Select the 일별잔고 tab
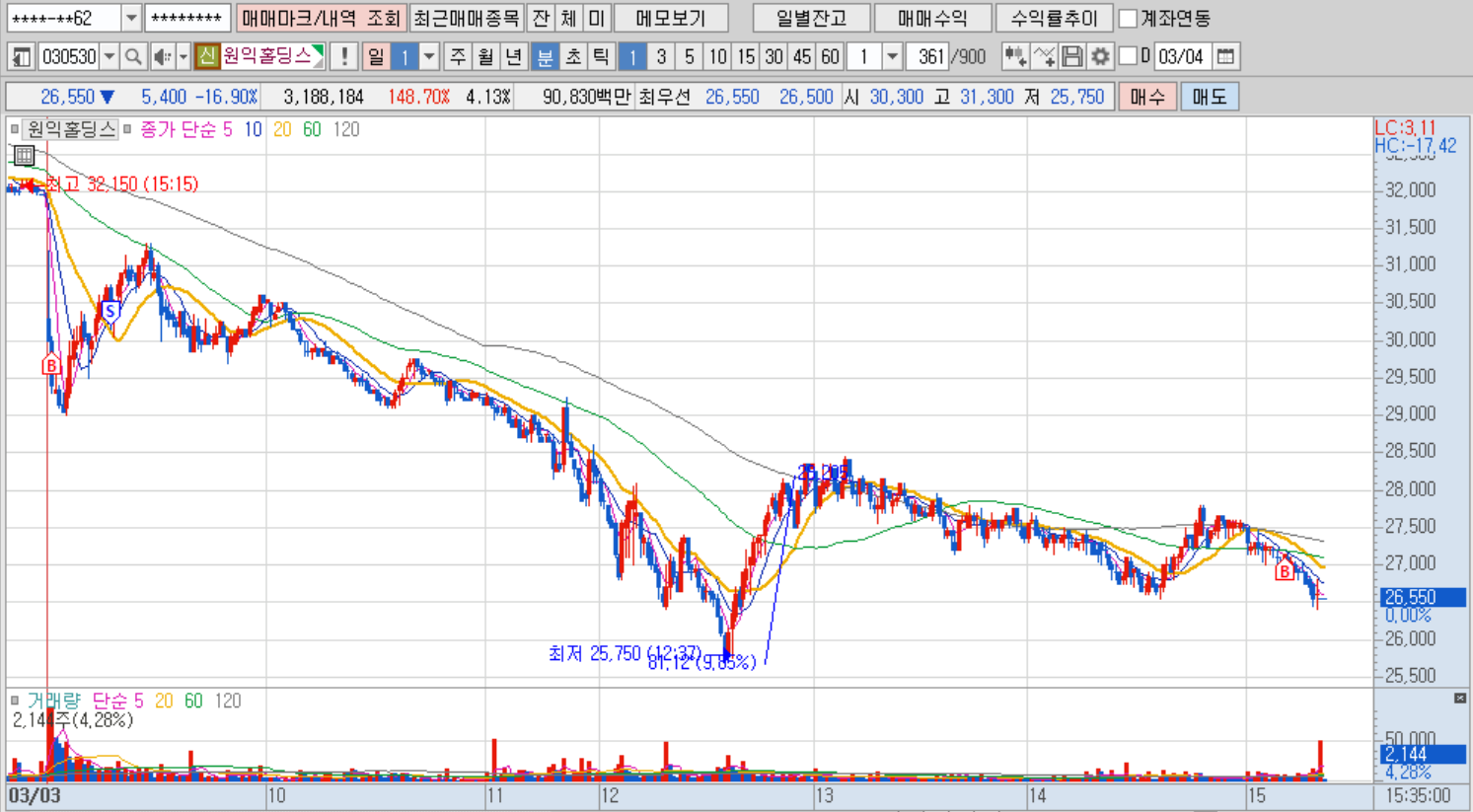1473x812 pixels. tap(811, 19)
